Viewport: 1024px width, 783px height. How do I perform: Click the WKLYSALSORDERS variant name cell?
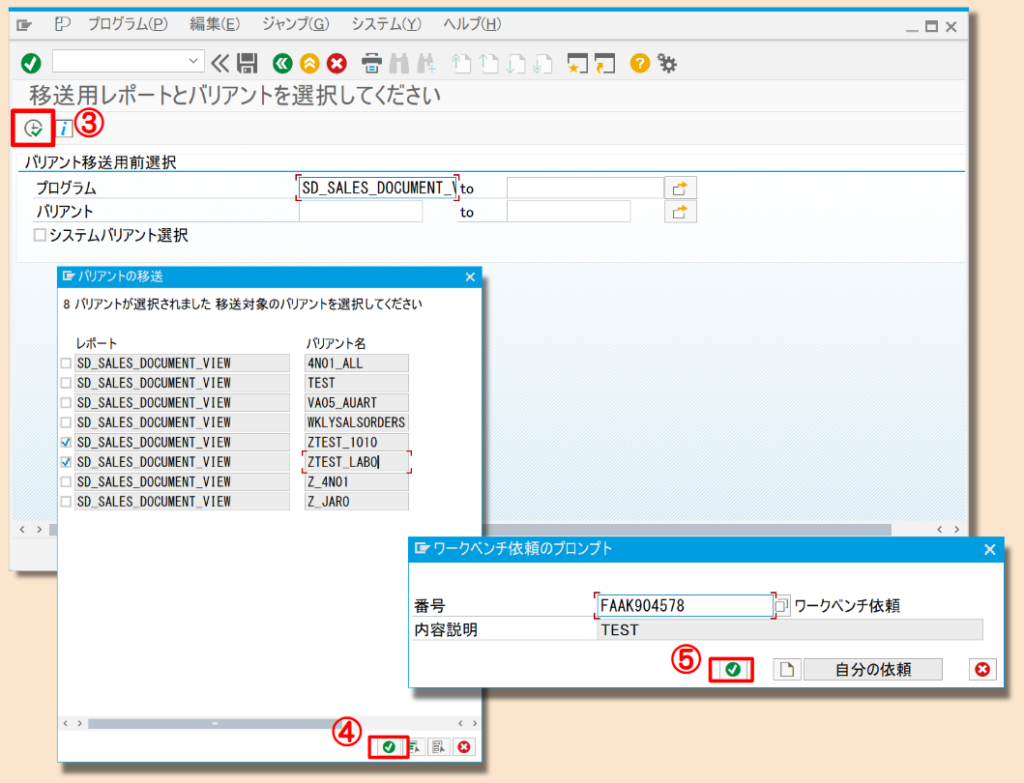click(x=357, y=423)
